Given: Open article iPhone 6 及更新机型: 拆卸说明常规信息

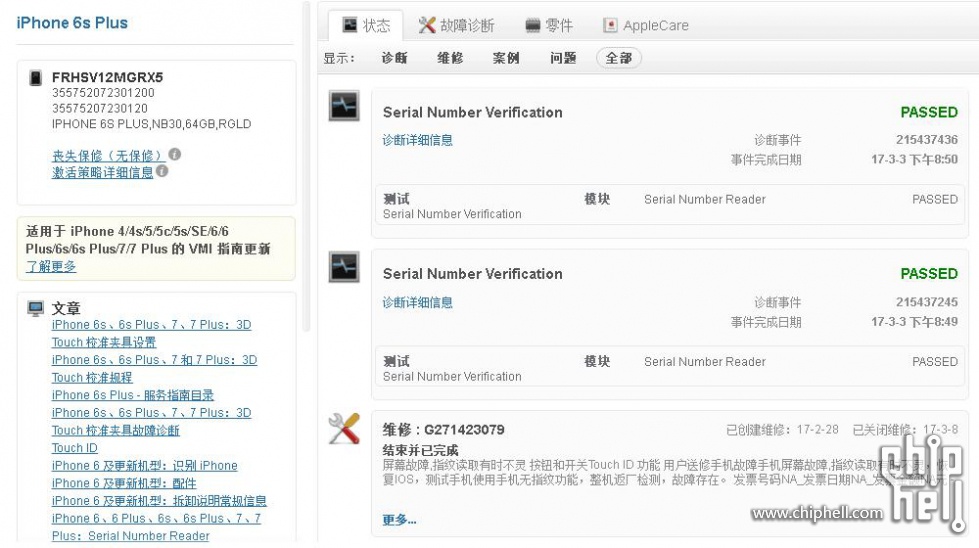Looking at the screenshot, I should coord(159,501).
